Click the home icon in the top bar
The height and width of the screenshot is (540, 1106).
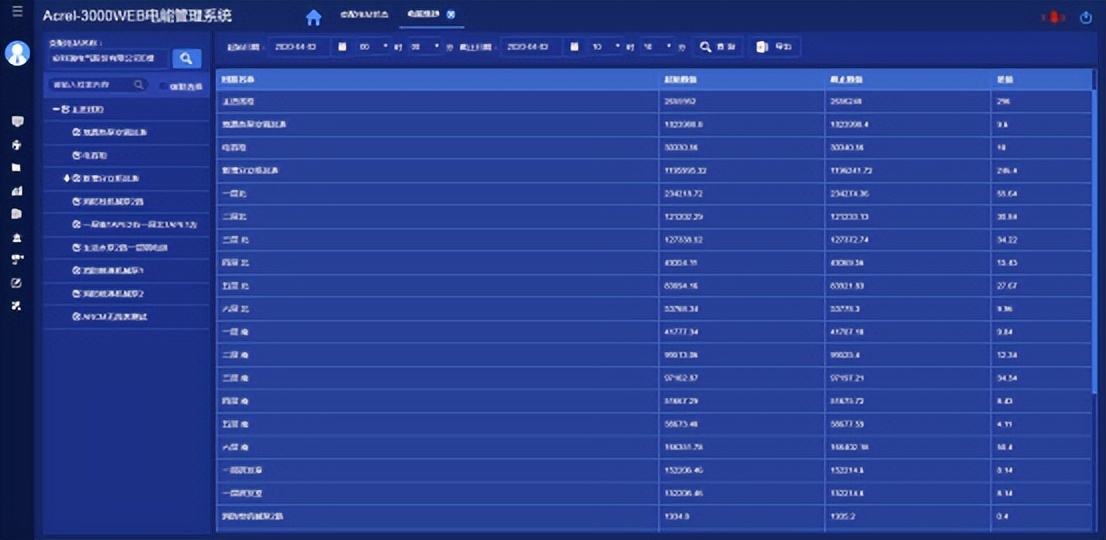314,17
